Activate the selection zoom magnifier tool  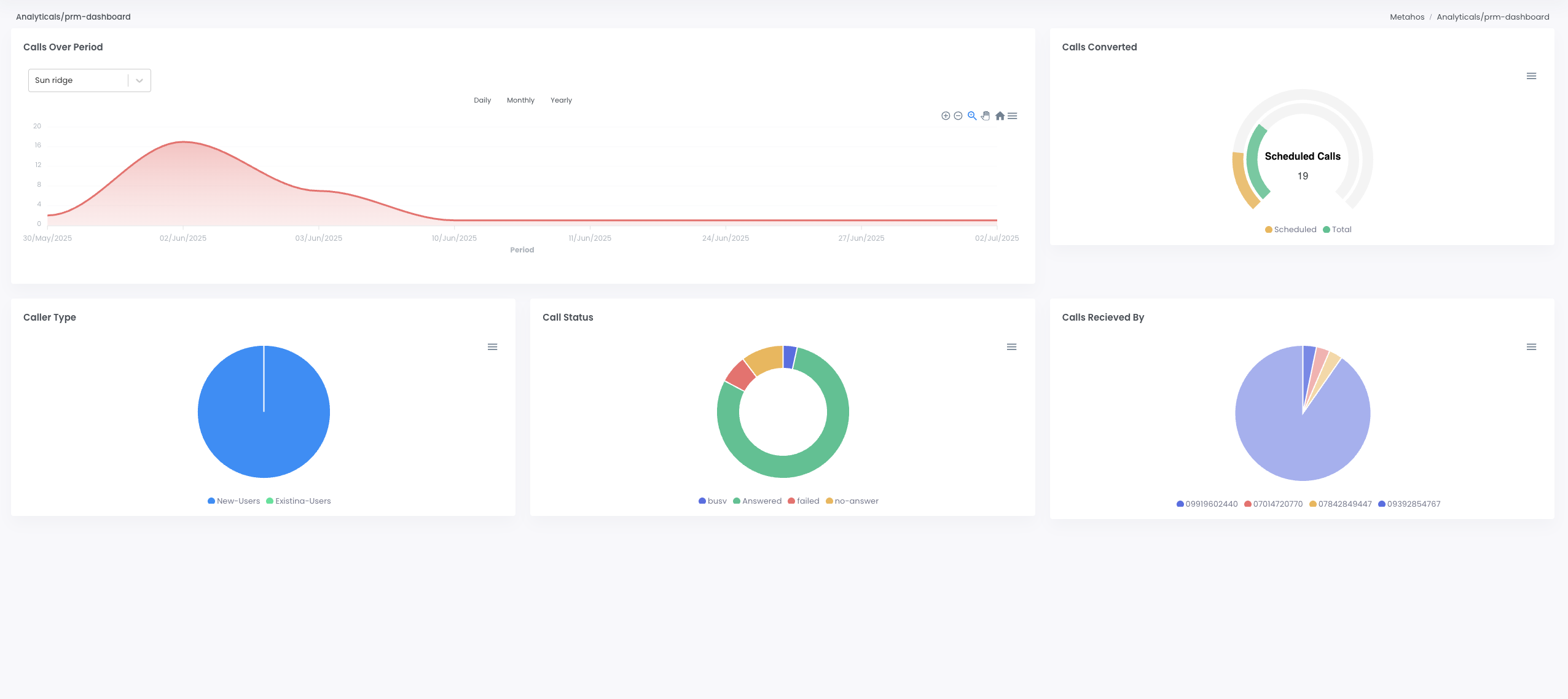(972, 115)
